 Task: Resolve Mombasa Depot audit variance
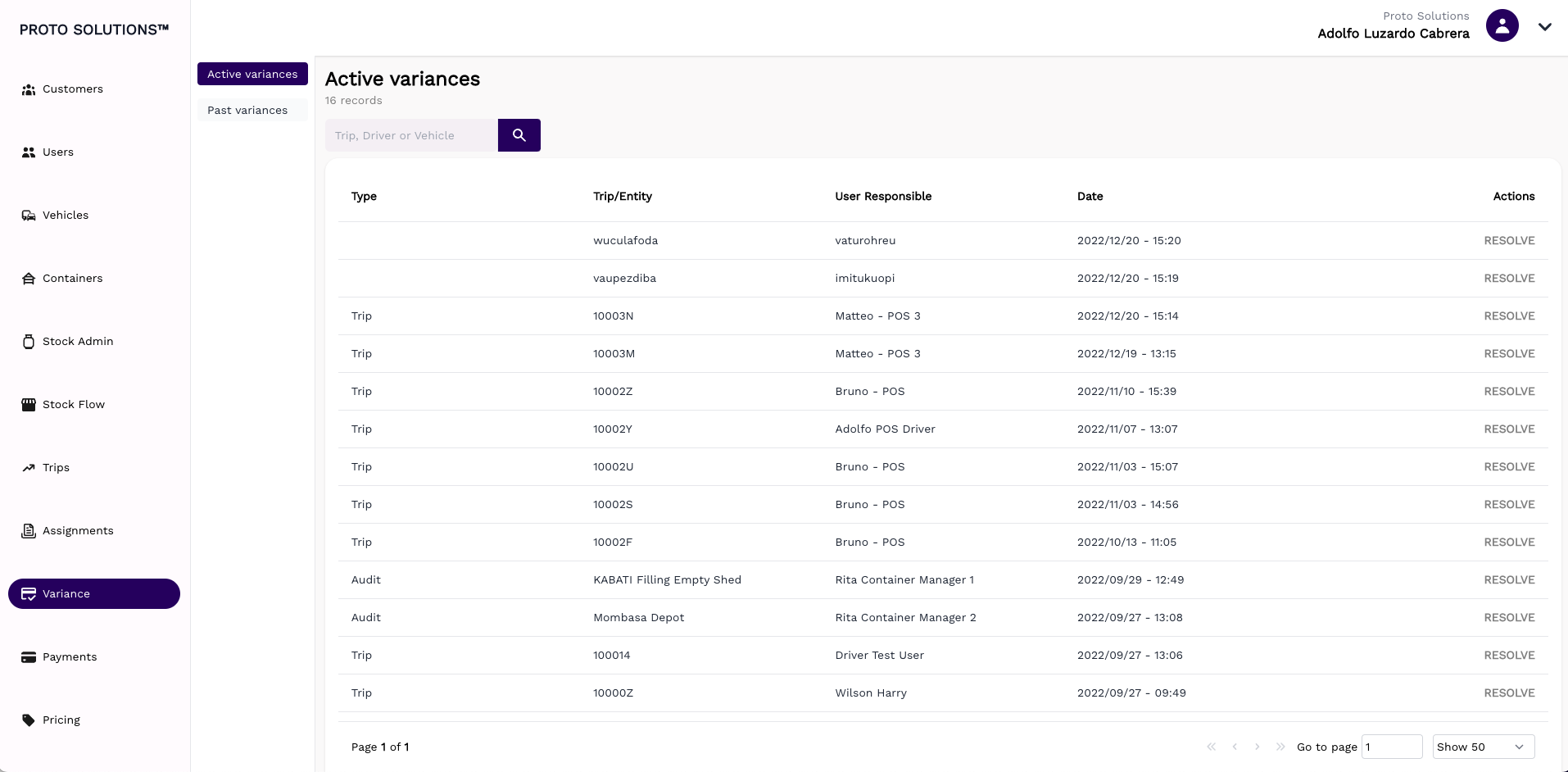tap(1509, 618)
